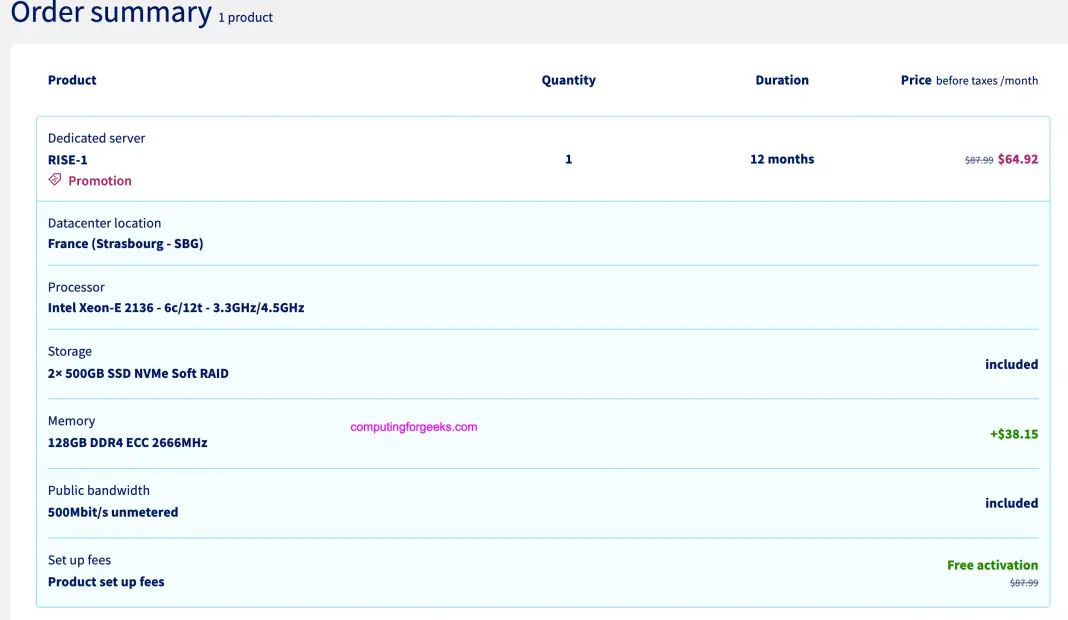The image size is (1068, 620).
Task: Click the 500Mbit/s unmetered bandwidth entry
Action: point(113,512)
